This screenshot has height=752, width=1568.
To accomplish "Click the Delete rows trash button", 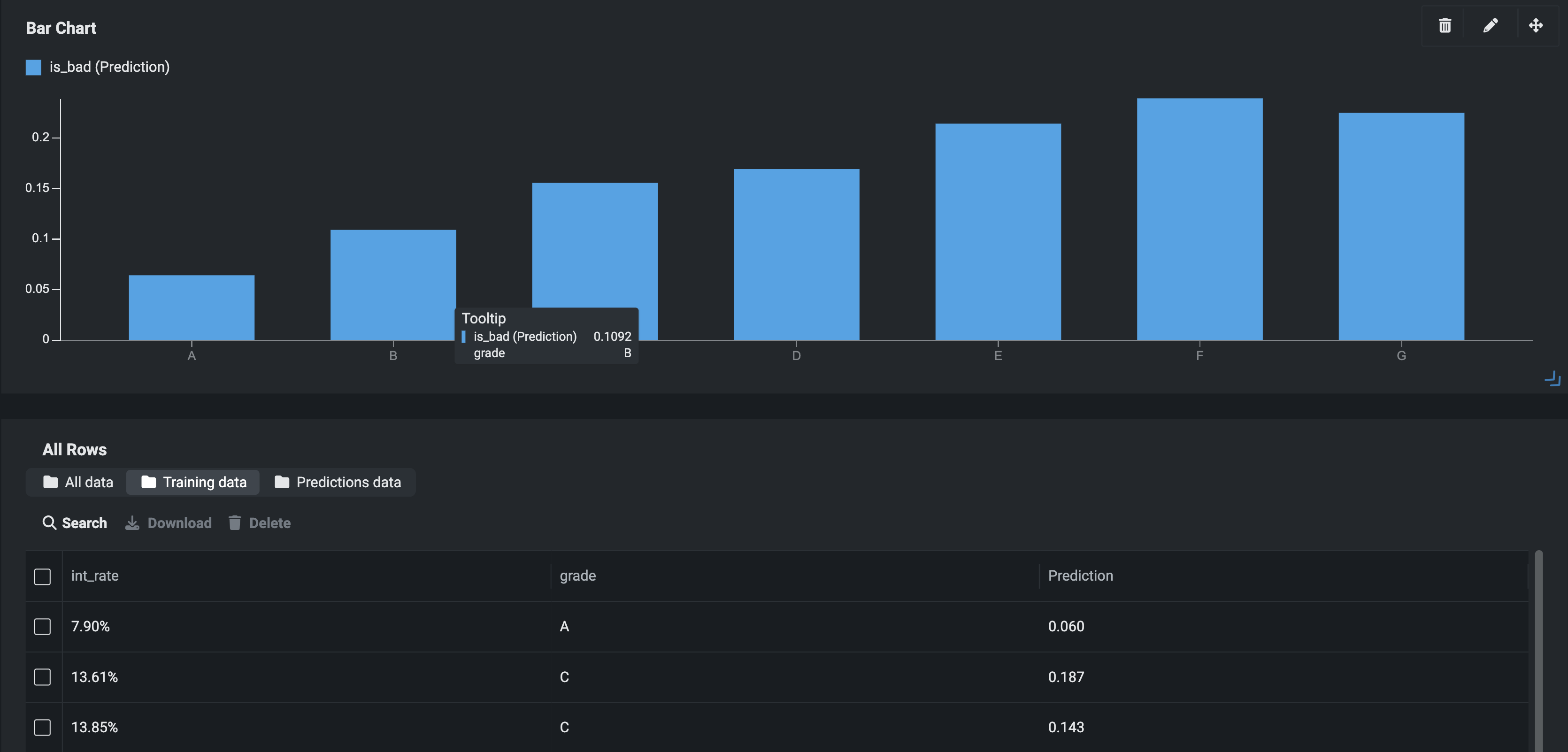I will tap(260, 522).
